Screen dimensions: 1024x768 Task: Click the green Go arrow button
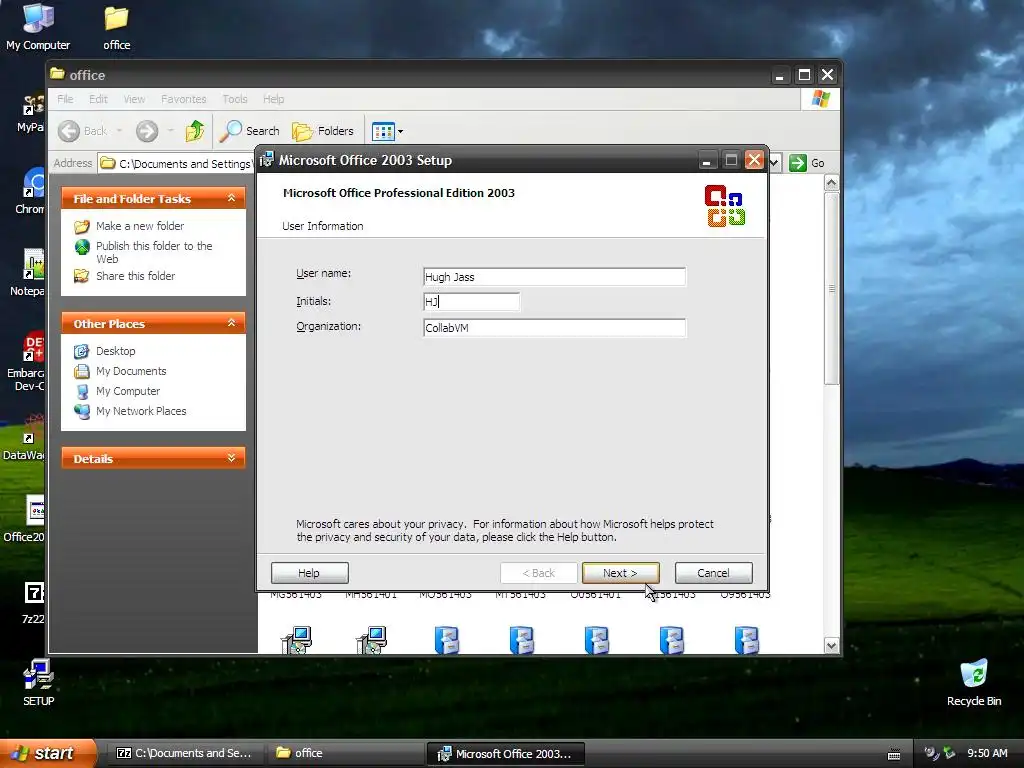coord(797,163)
